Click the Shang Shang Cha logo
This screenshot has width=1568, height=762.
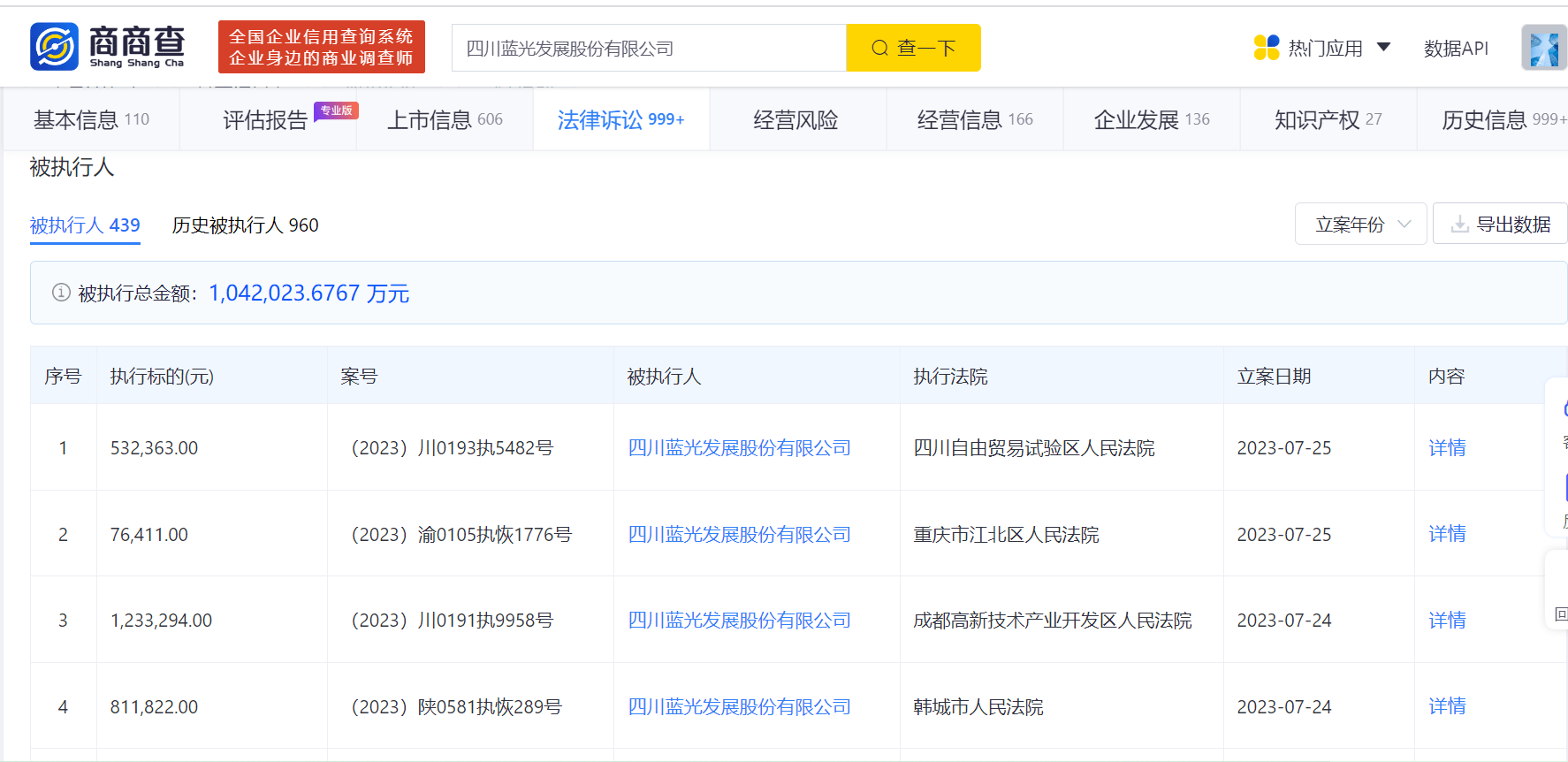(x=107, y=47)
